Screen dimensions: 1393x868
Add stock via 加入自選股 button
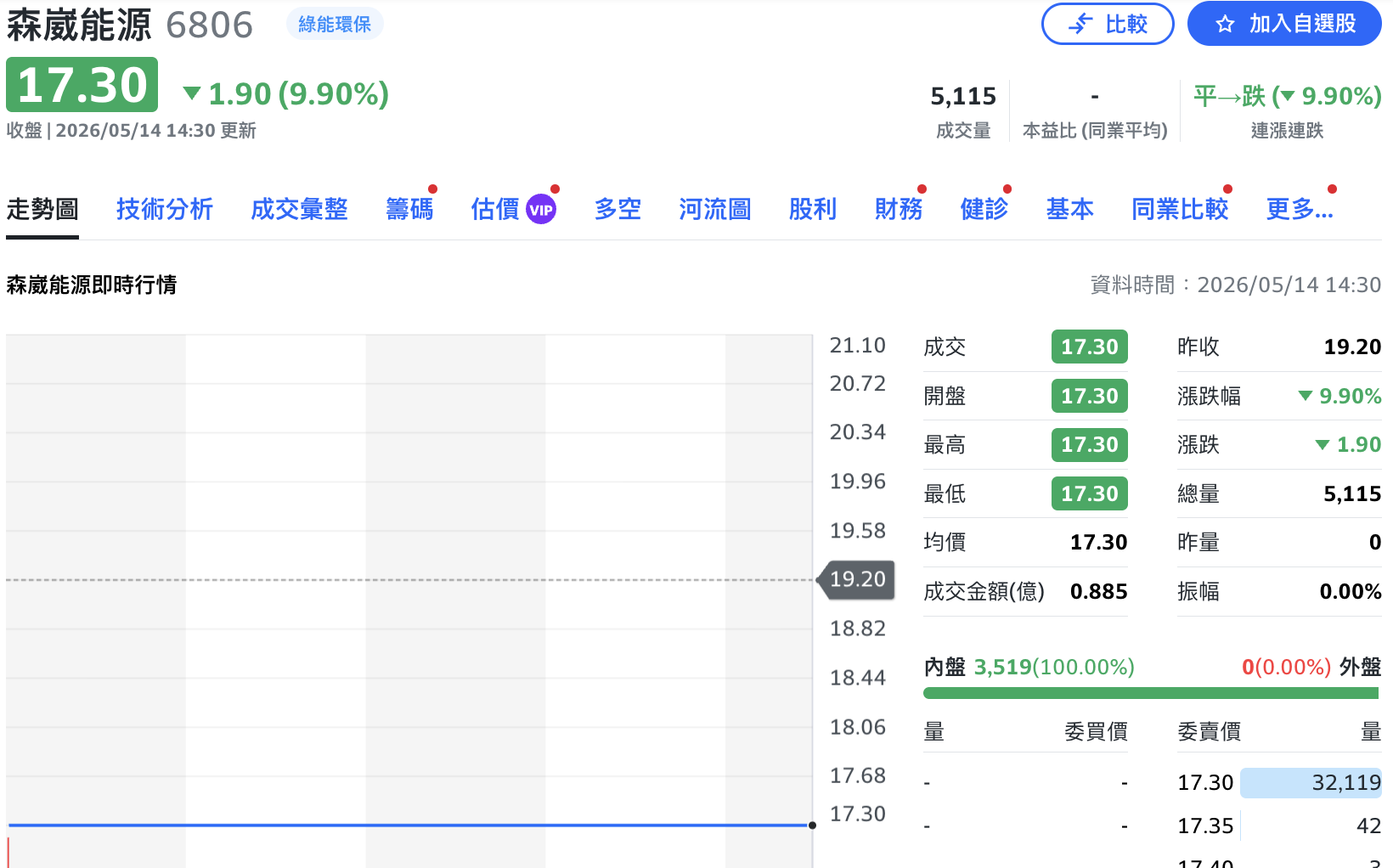pos(1284,24)
